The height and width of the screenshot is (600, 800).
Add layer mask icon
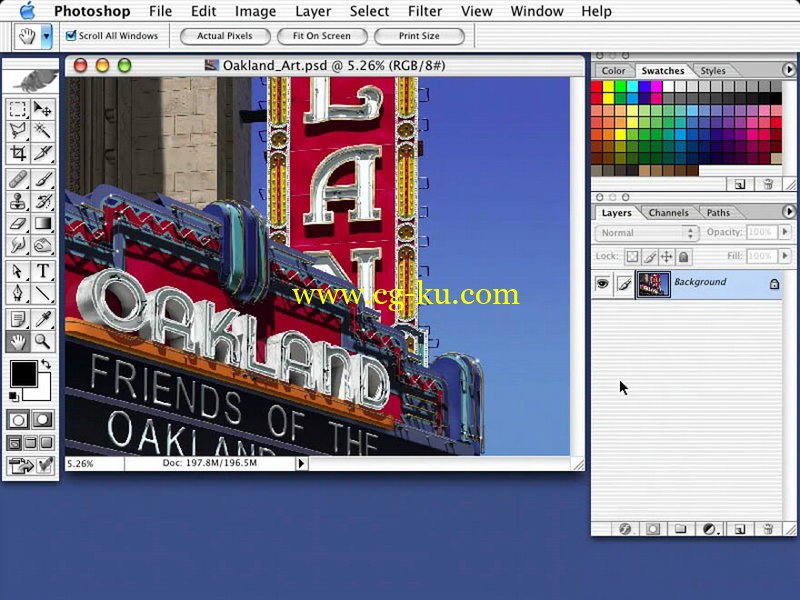[x=653, y=529]
